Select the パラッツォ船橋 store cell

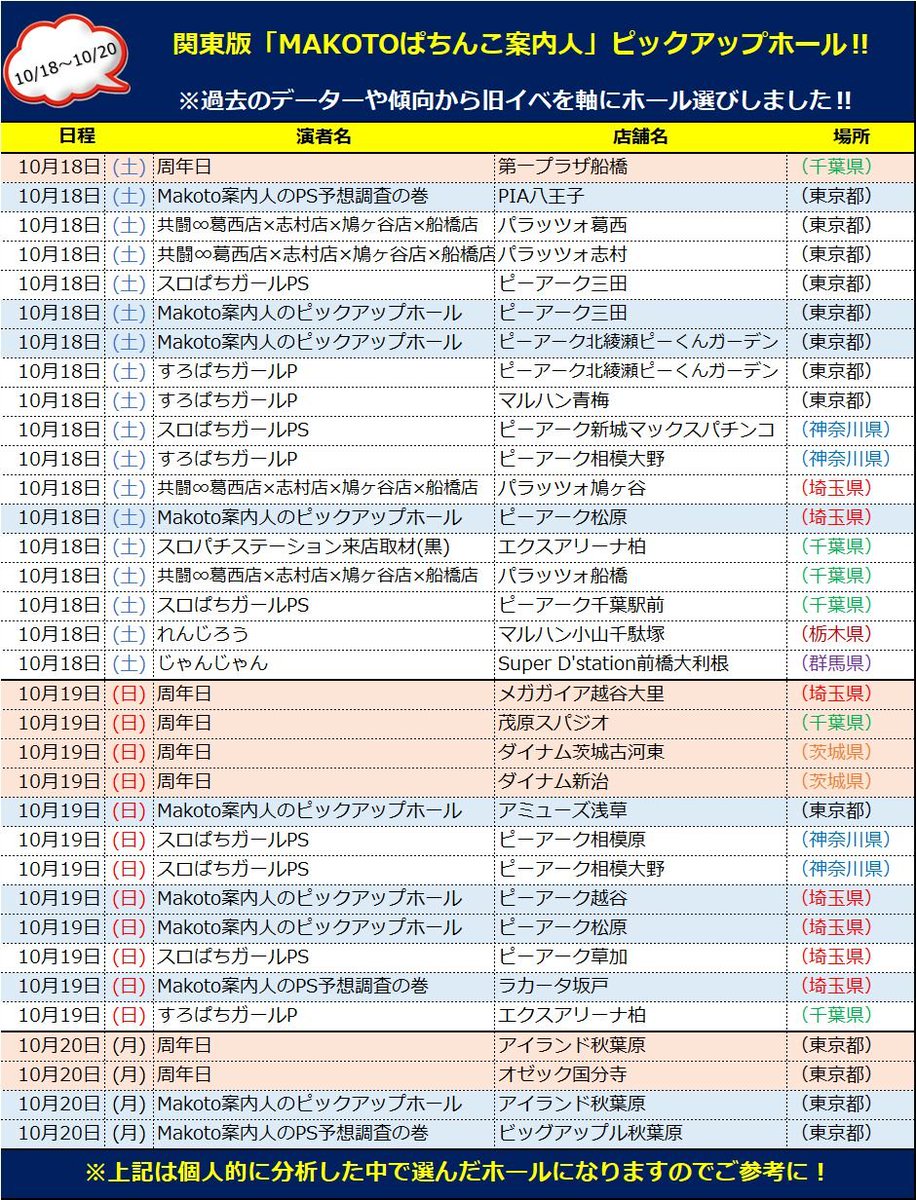point(640,576)
